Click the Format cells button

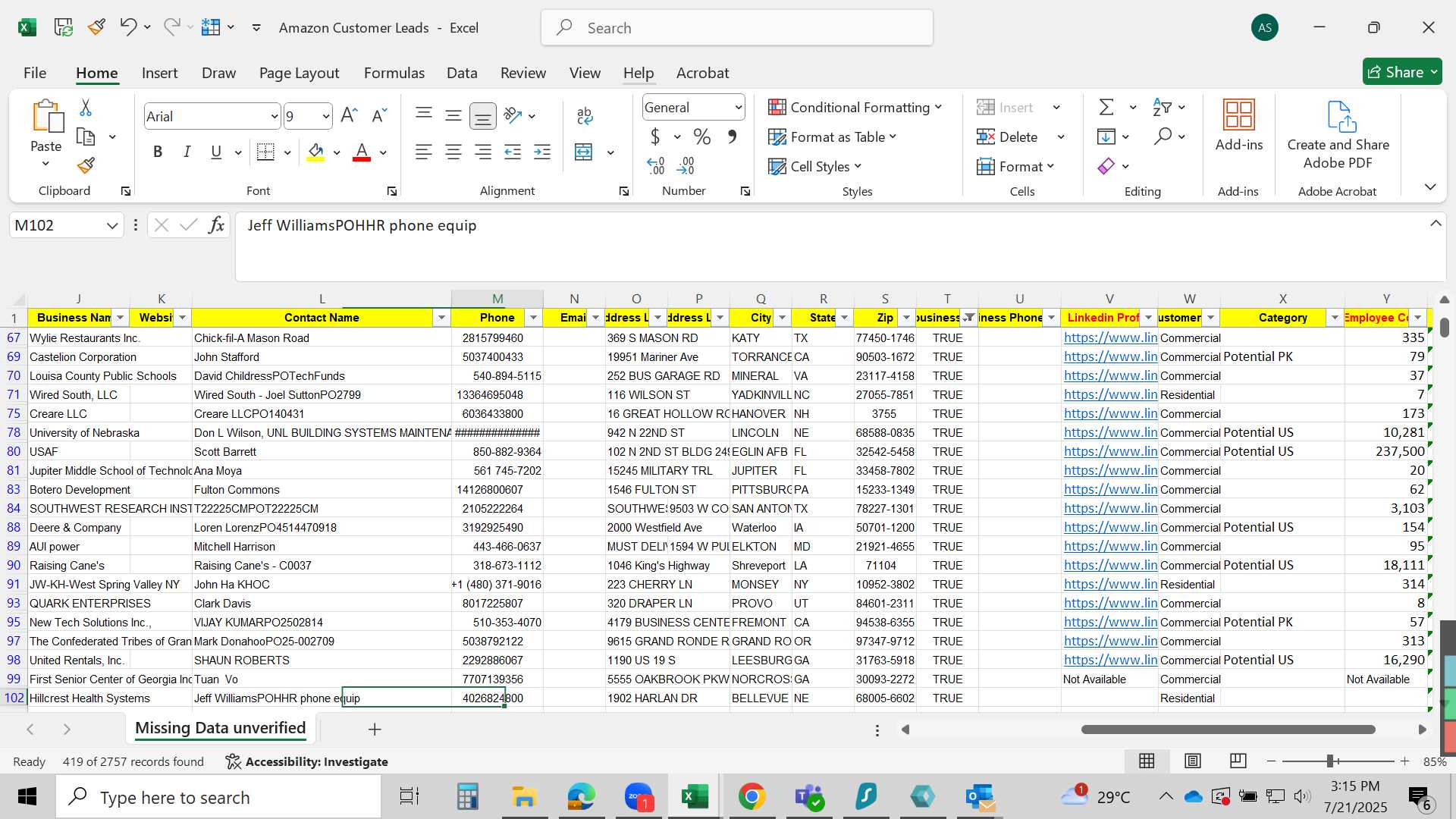tap(1016, 166)
